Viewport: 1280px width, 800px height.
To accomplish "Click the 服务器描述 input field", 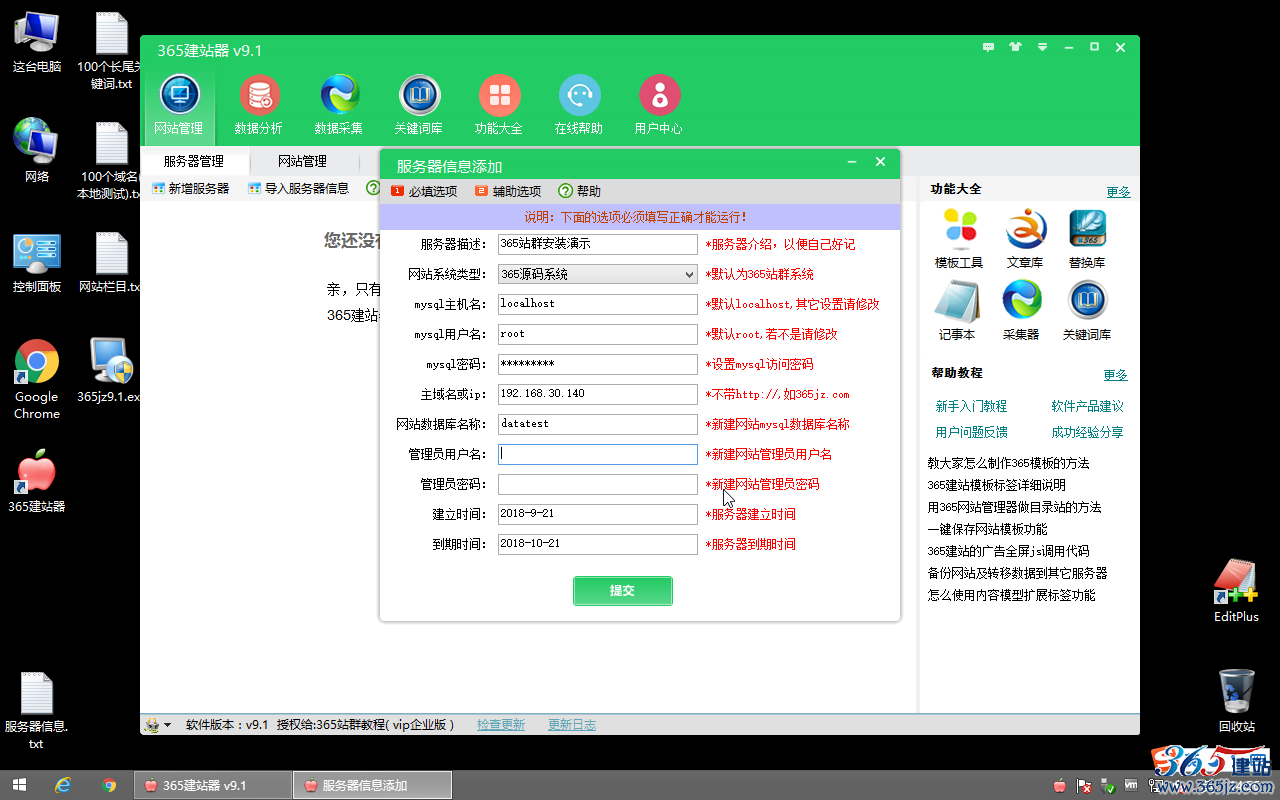I will (x=598, y=244).
